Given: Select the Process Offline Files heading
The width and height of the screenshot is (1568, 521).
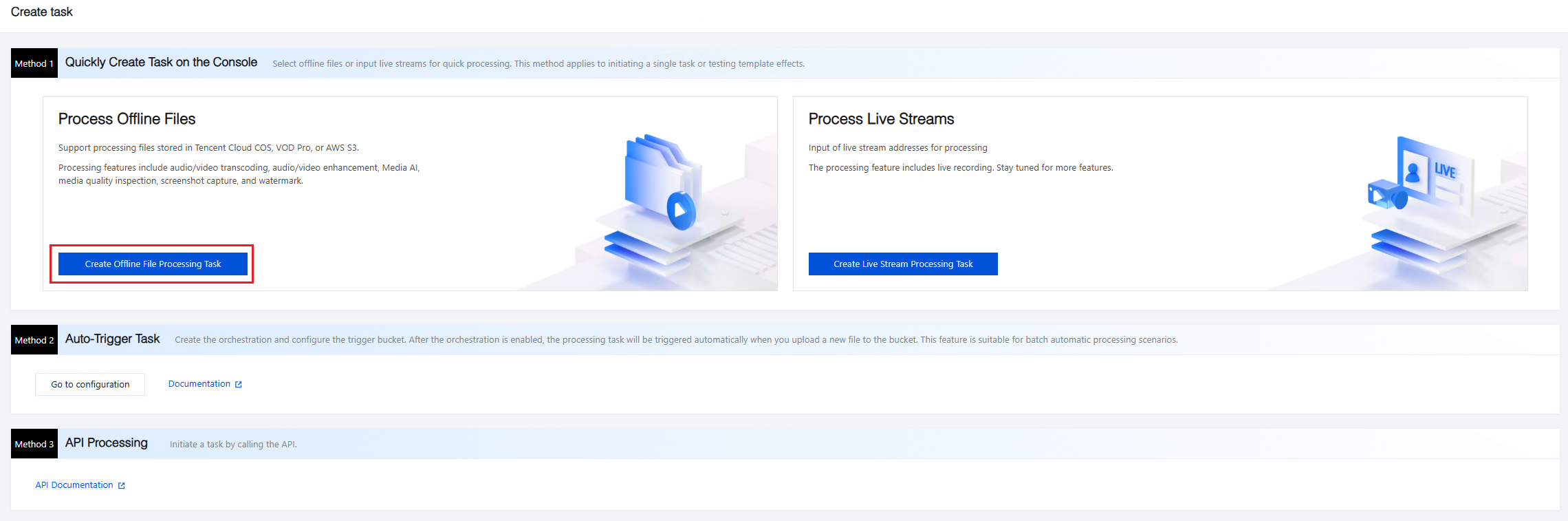Looking at the screenshot, I should [127, 119].
